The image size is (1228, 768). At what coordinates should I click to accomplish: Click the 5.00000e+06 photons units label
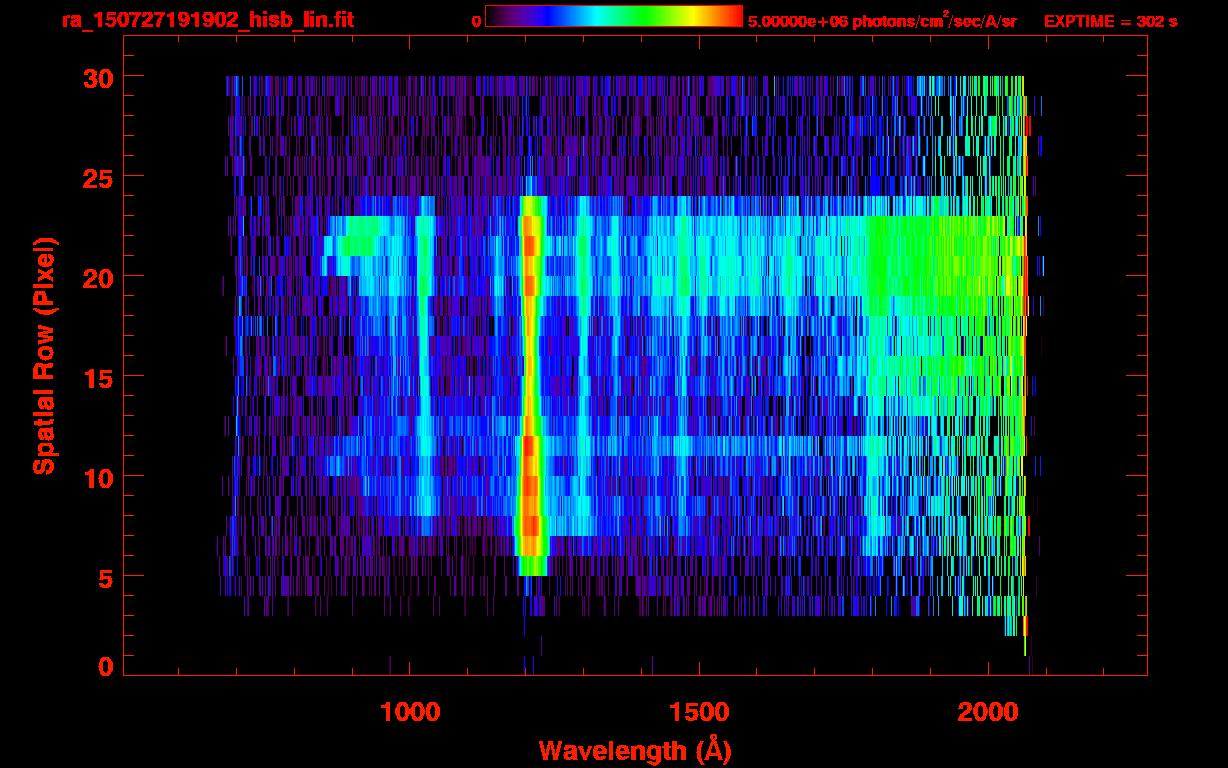[882, 20]
